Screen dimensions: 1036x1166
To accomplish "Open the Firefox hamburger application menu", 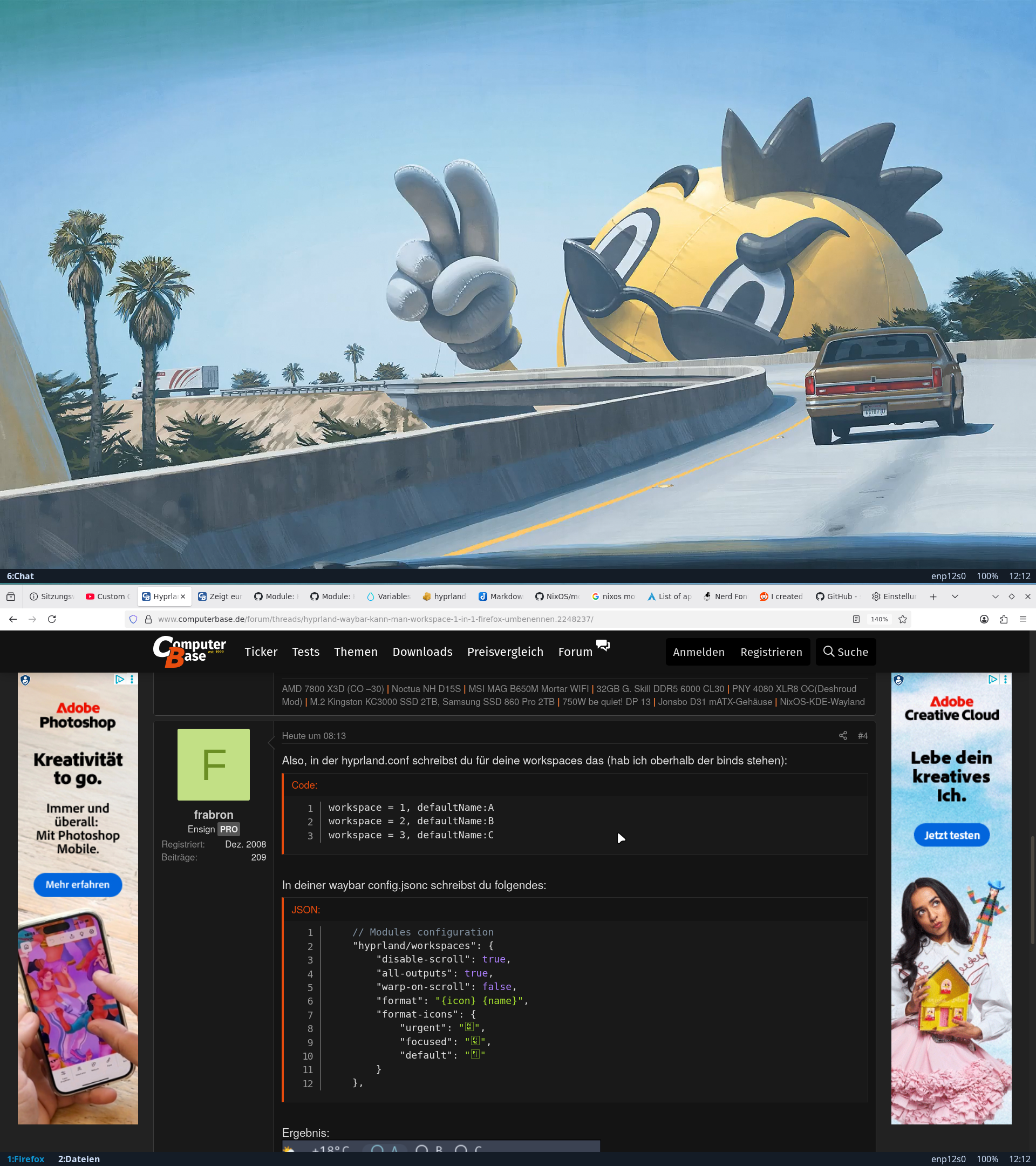I will [x=1023, y=619].
